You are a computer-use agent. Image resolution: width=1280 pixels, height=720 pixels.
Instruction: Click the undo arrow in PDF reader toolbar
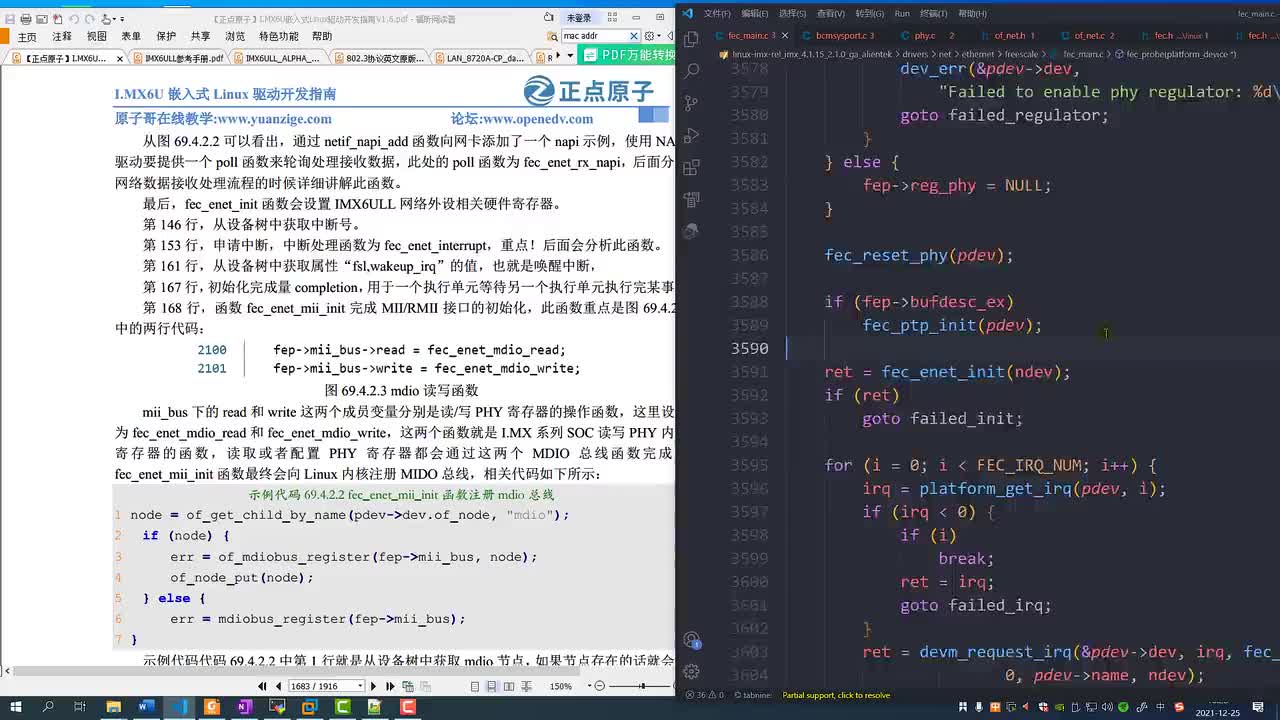coord(73,19)
